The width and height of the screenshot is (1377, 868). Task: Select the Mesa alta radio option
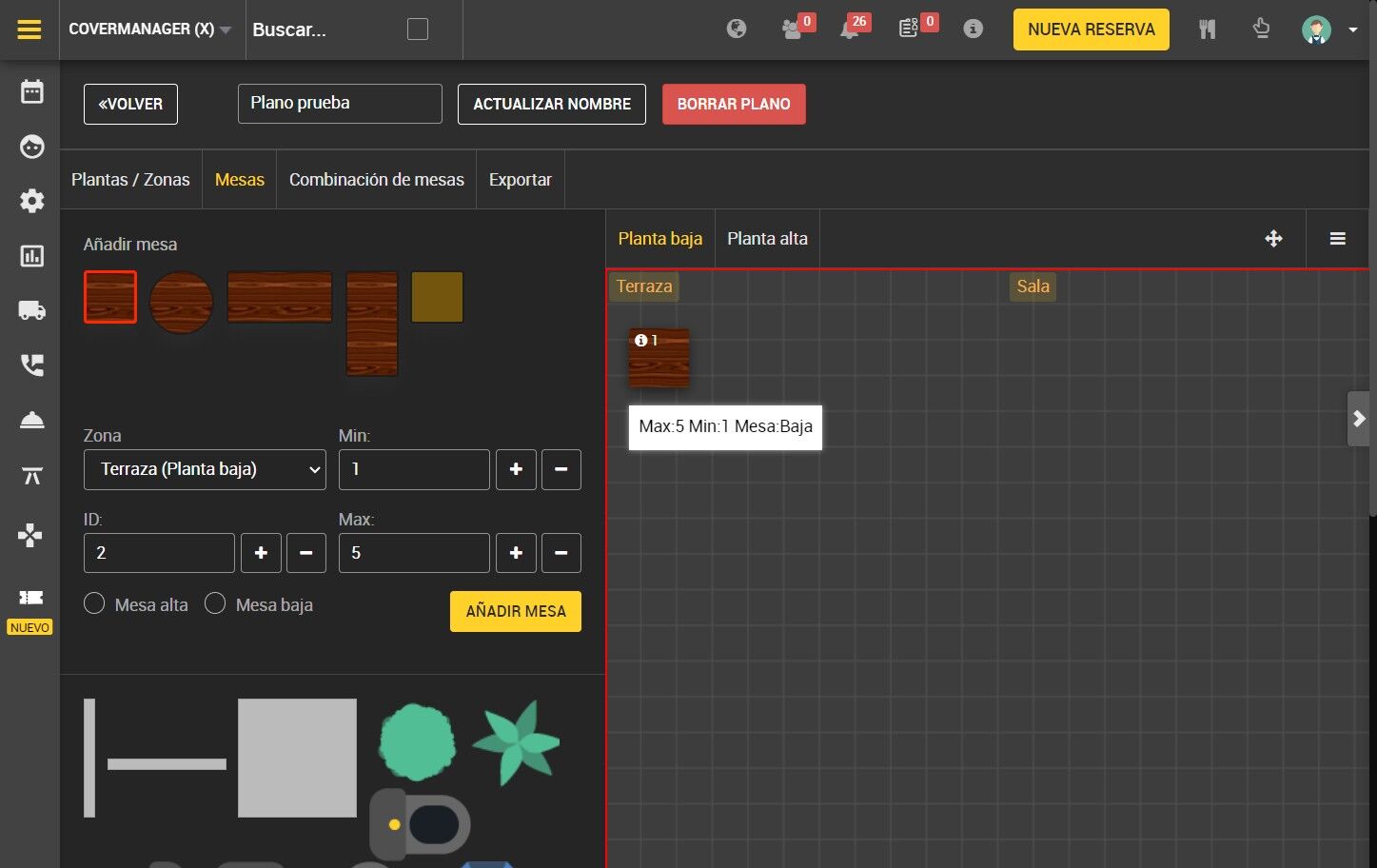point(94,604)
